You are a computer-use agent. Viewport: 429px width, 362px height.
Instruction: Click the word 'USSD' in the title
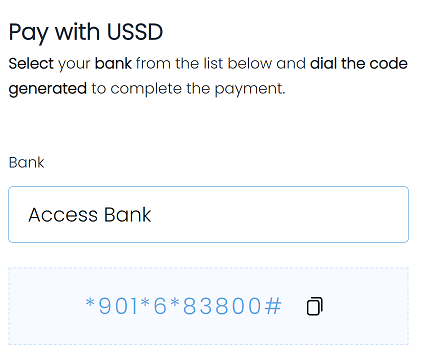(135, 32)
